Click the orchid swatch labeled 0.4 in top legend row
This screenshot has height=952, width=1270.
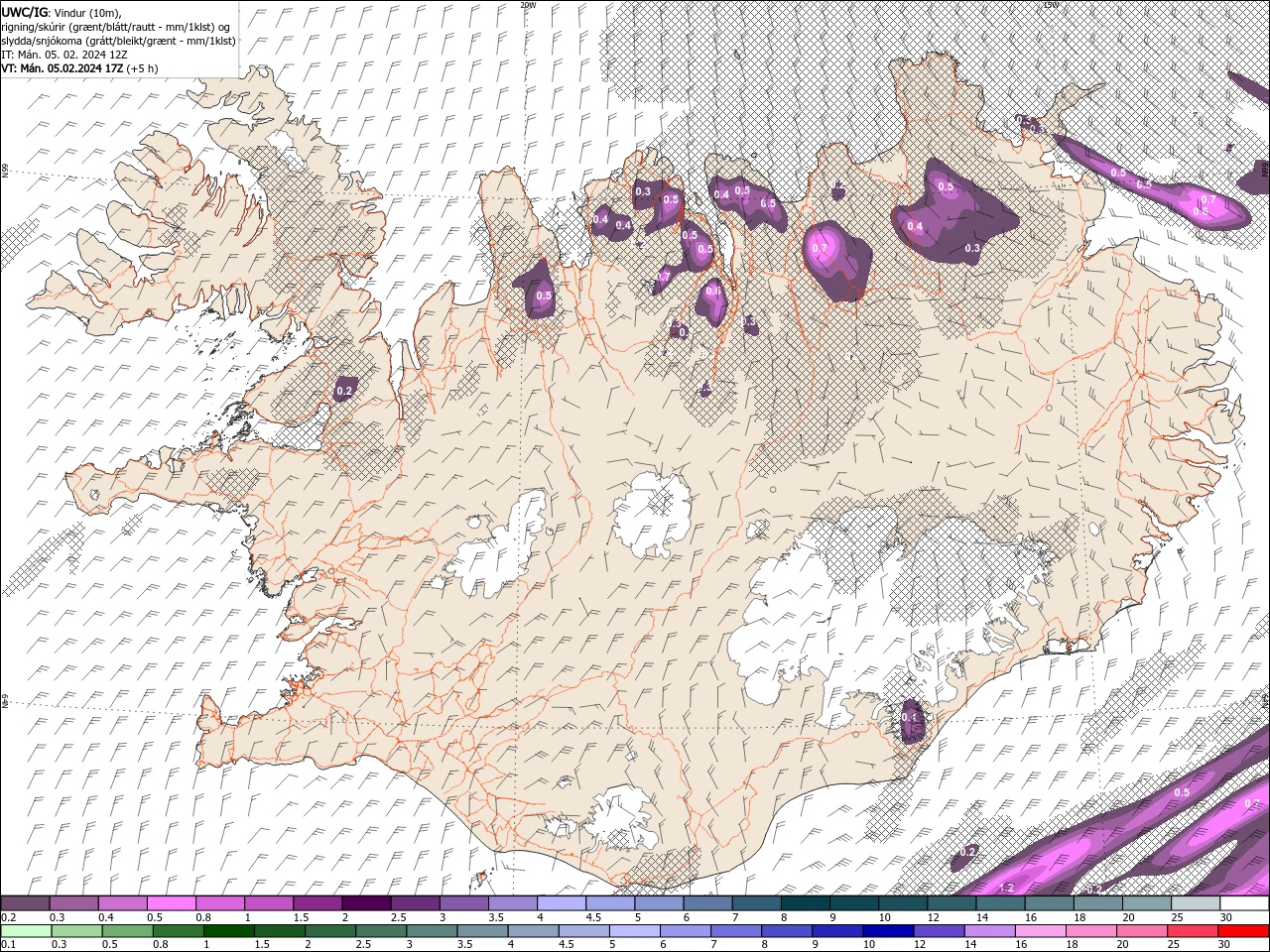pos(123,903)
